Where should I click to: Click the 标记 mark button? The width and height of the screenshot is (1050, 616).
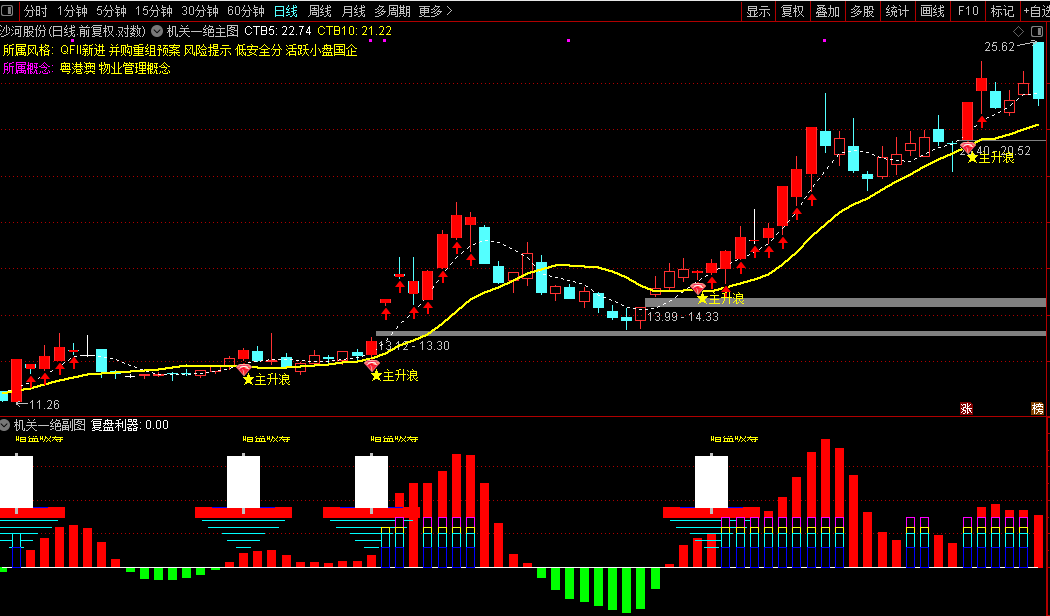pos(1002,11)
